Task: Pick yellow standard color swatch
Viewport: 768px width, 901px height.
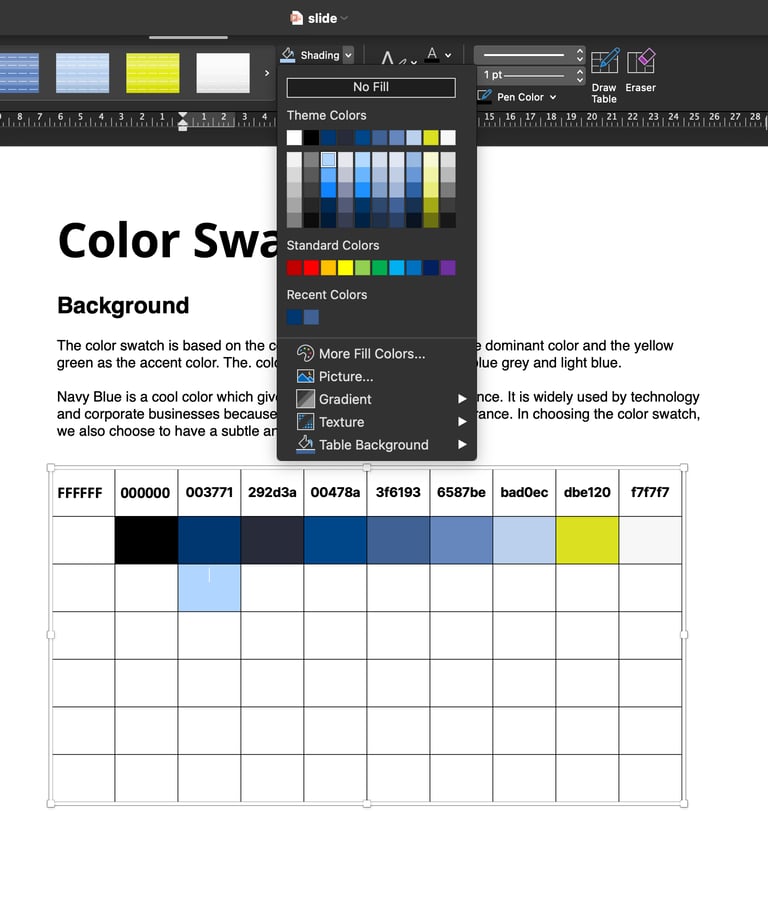Action: pos(345,268)
